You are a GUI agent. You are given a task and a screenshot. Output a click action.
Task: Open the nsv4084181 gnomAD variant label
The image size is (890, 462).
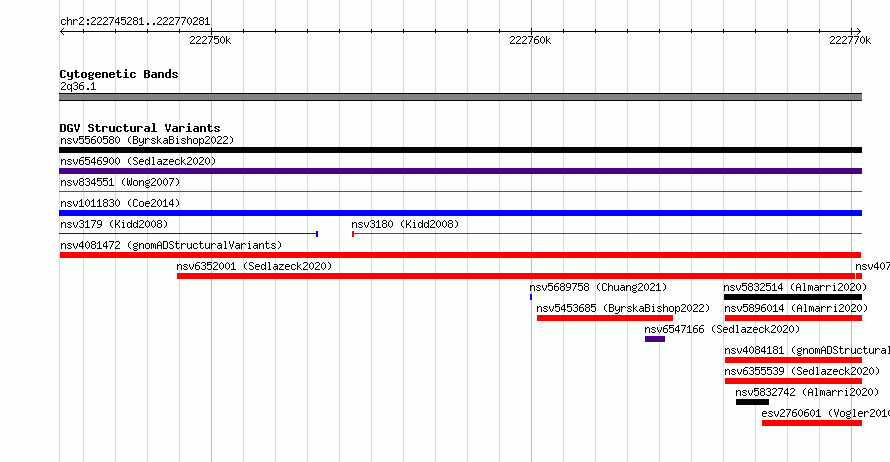[807, 350]
